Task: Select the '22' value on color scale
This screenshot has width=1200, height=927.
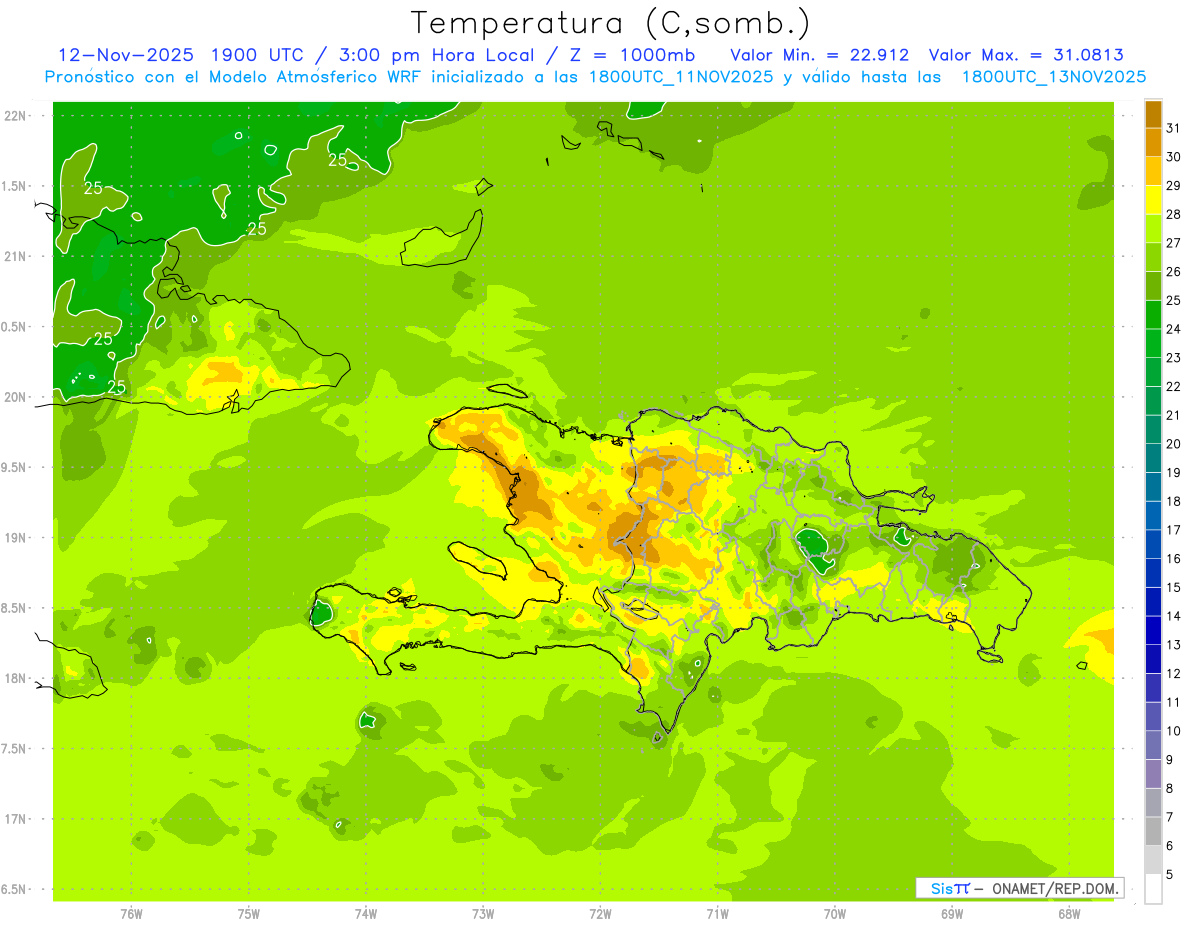Action: tap(1173, 387)
